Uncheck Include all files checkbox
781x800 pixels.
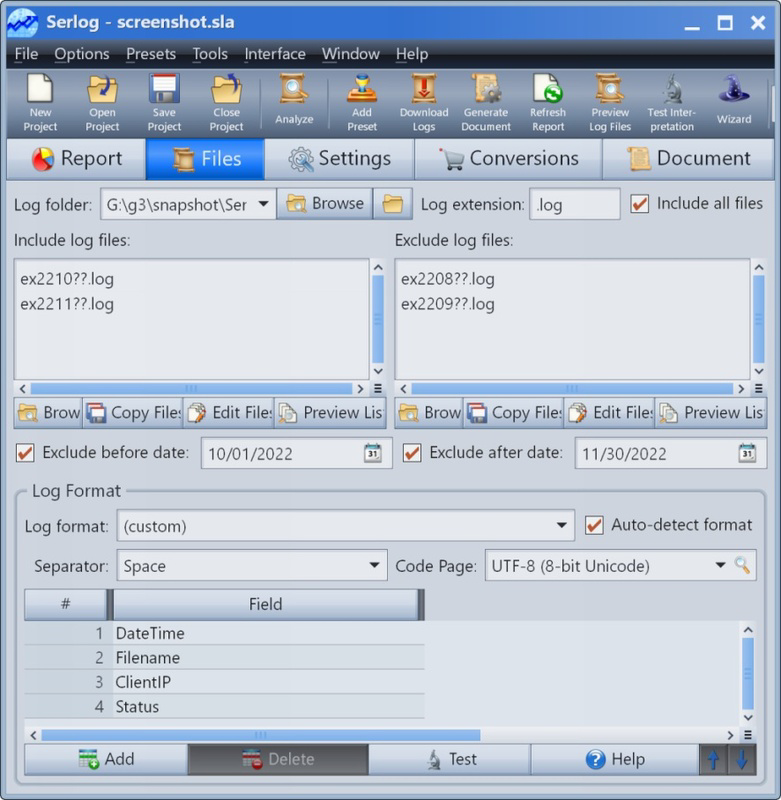click(640, 204)
